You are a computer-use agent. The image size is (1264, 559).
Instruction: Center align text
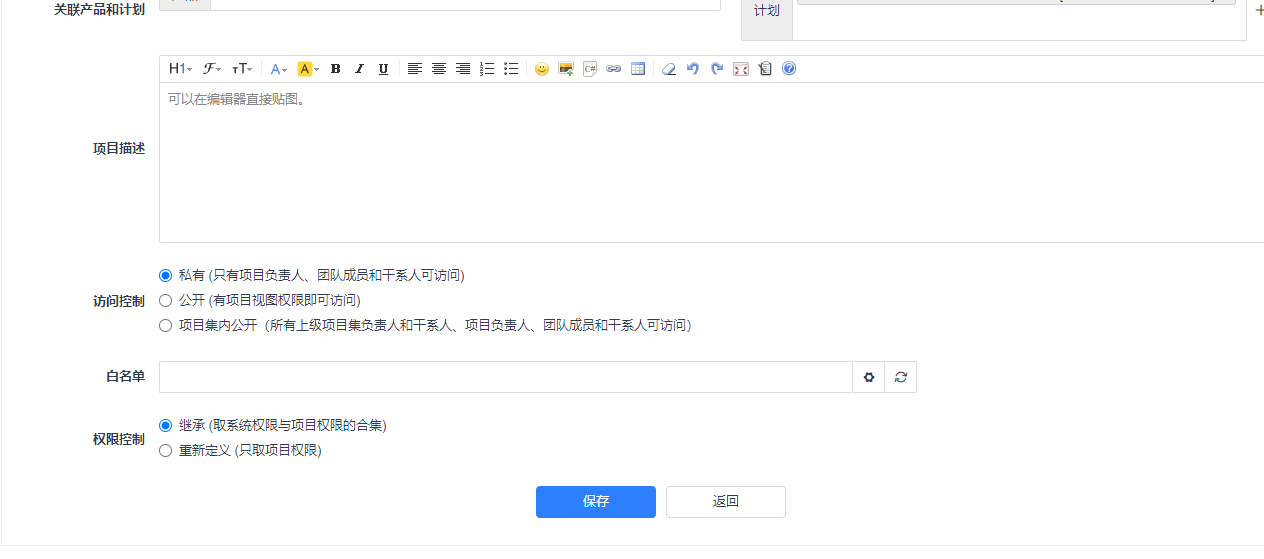click(439, 69)
